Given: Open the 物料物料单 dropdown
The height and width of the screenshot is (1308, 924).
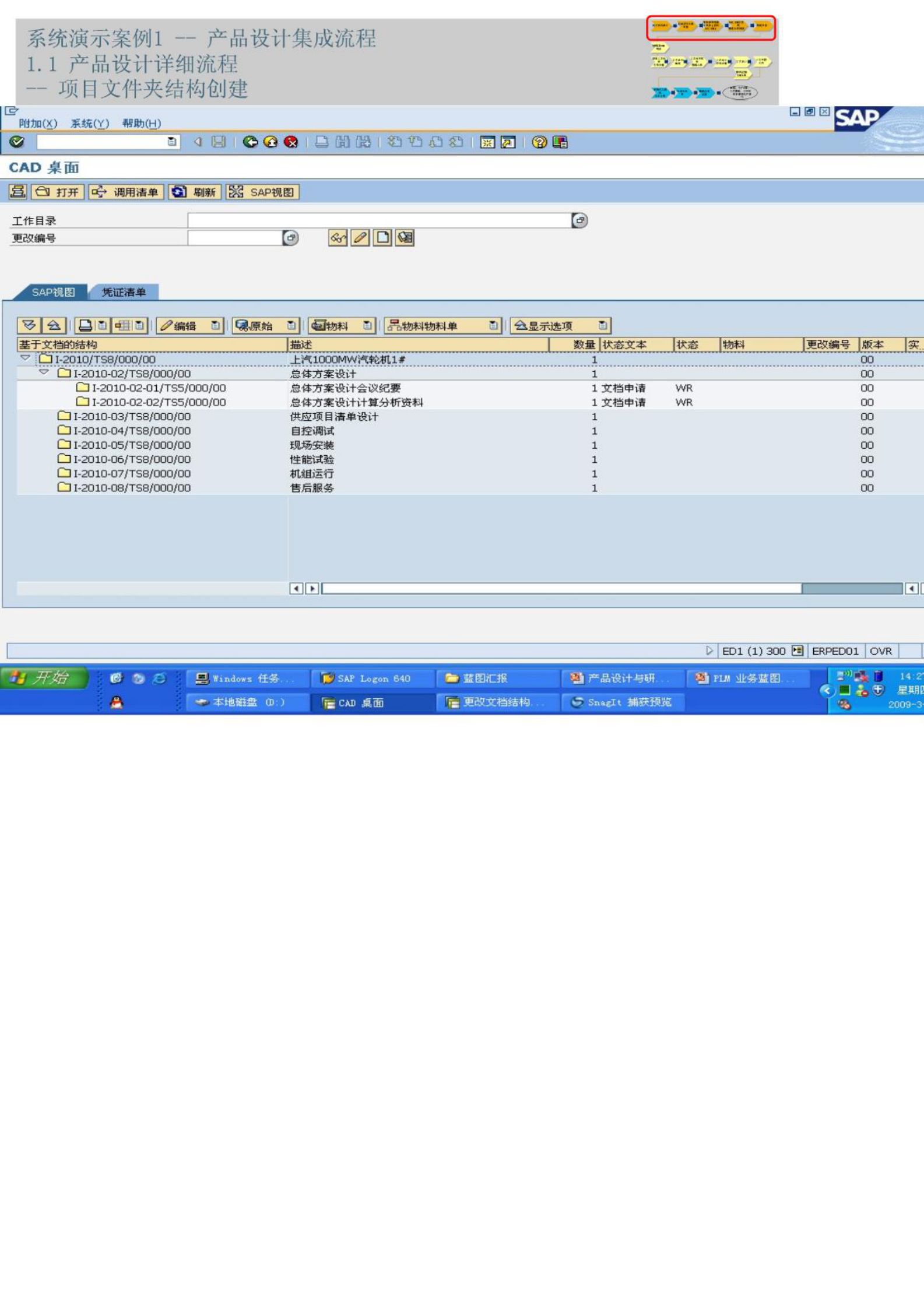Looking at the screenshot, I should (x=493, y=326).
